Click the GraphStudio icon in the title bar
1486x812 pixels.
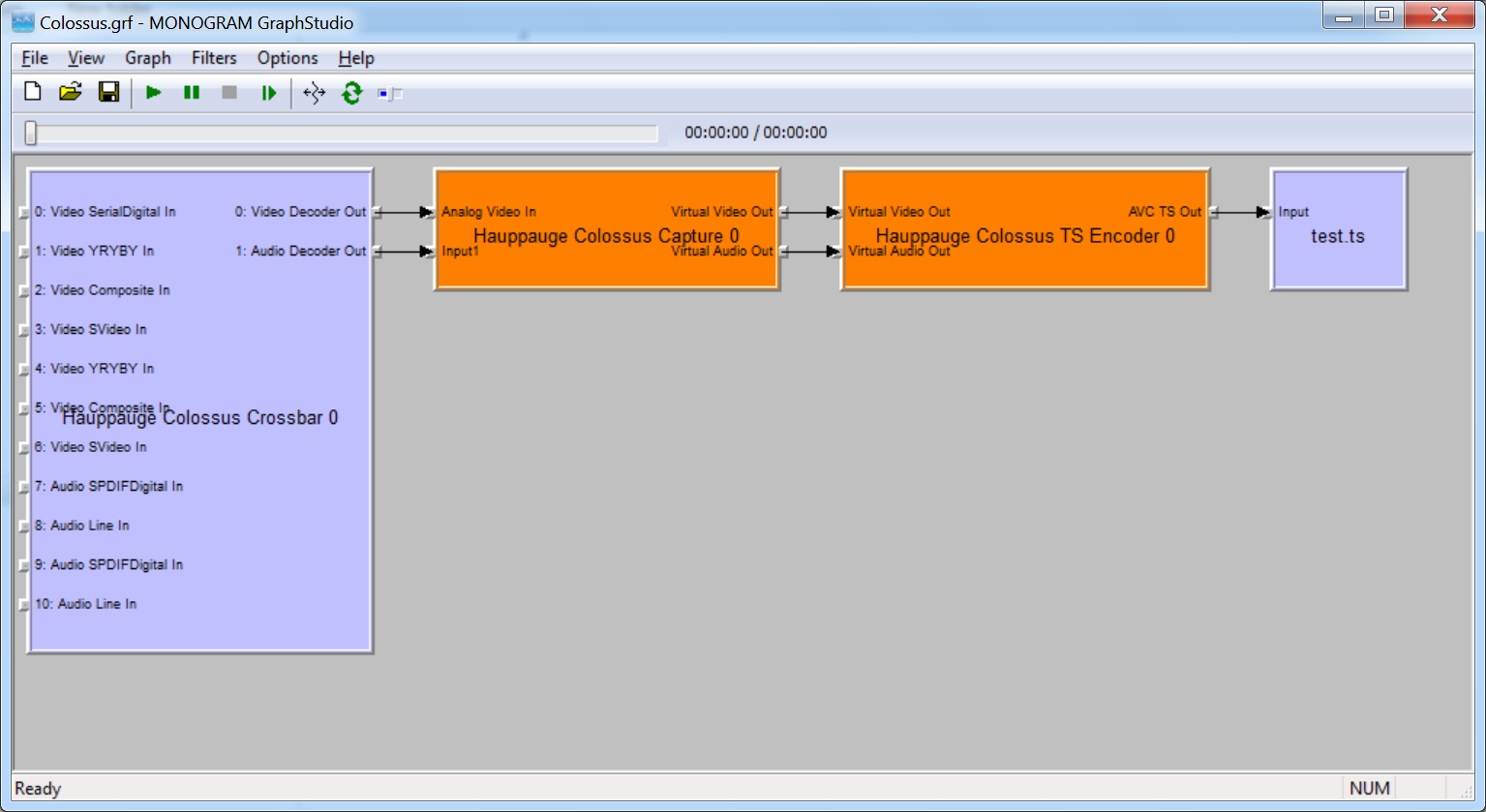(x=23, y=20)
